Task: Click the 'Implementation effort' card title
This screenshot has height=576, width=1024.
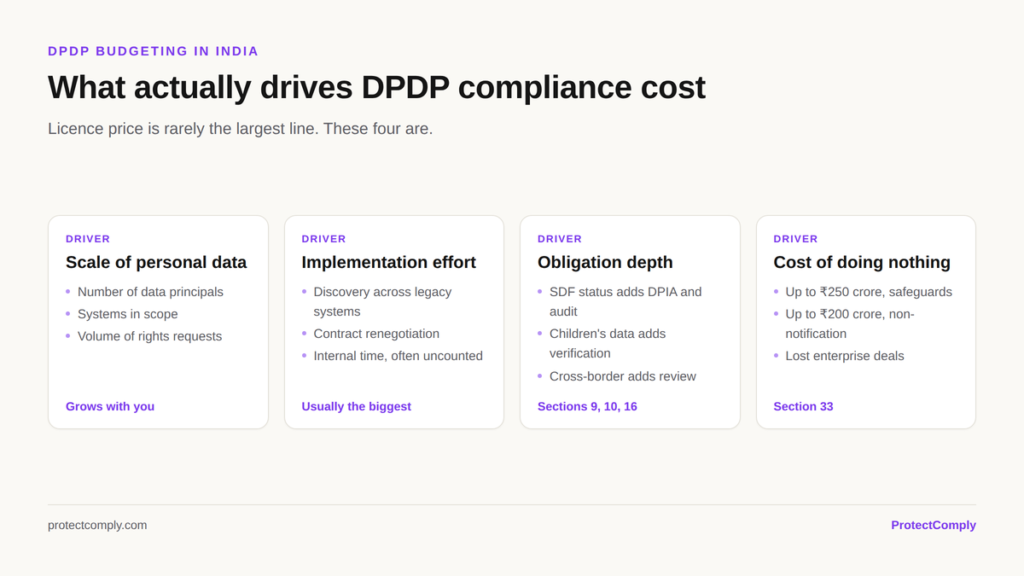Action: (x=389, y=262)
